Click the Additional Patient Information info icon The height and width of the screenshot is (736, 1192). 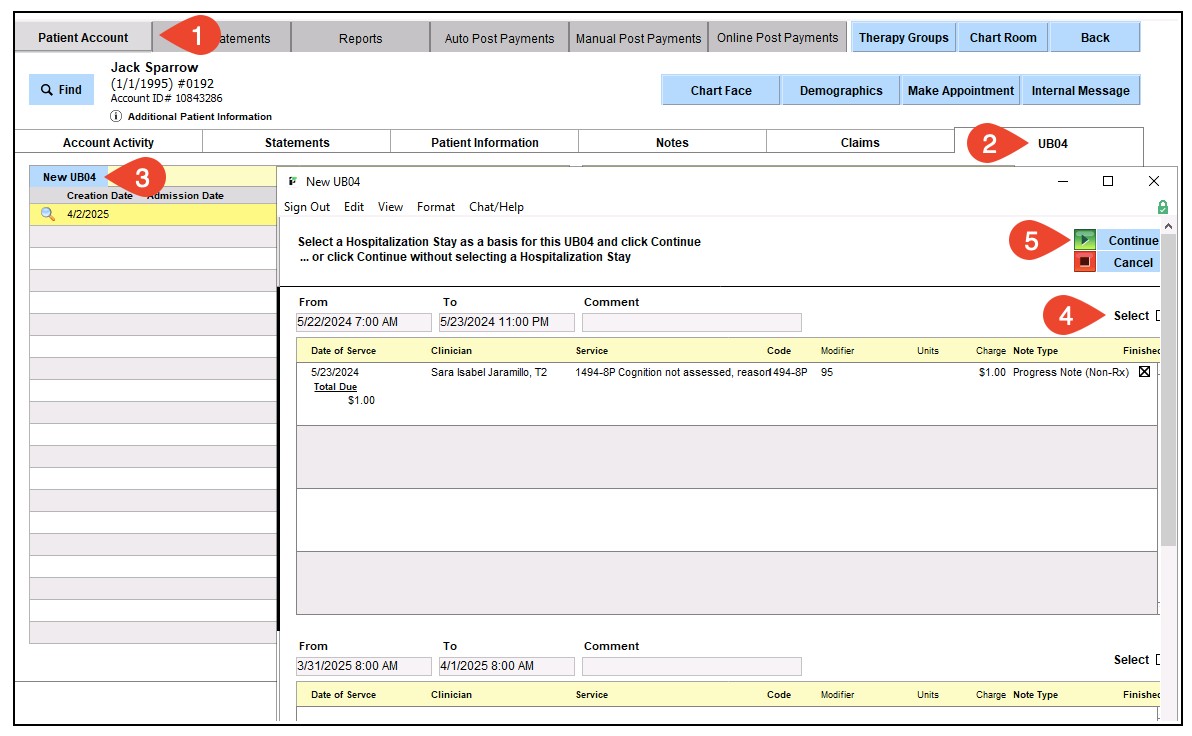point(116,117)
